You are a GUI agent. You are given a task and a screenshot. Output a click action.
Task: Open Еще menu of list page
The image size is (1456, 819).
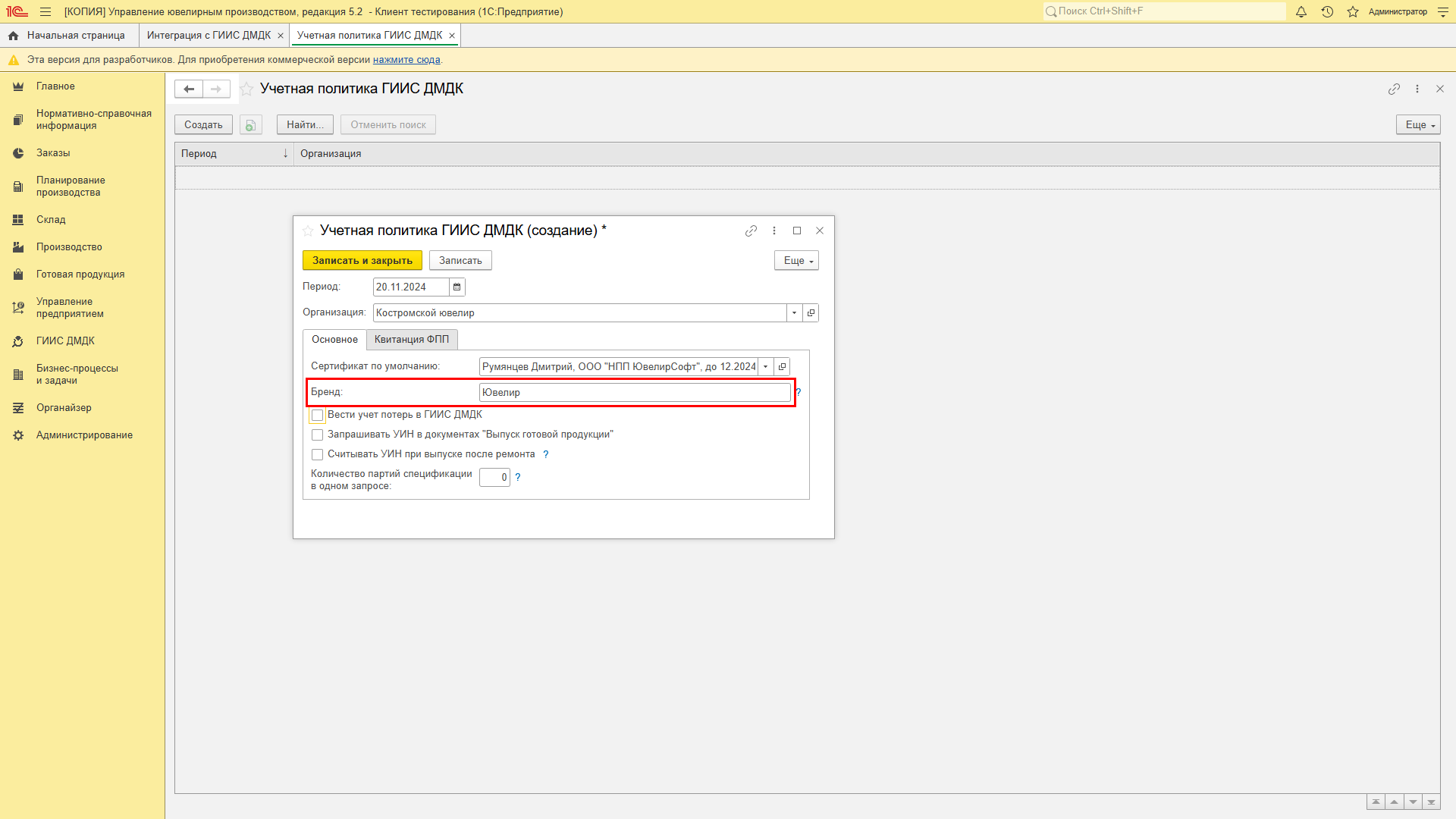pyautogui.click(x=1418, y=125)
